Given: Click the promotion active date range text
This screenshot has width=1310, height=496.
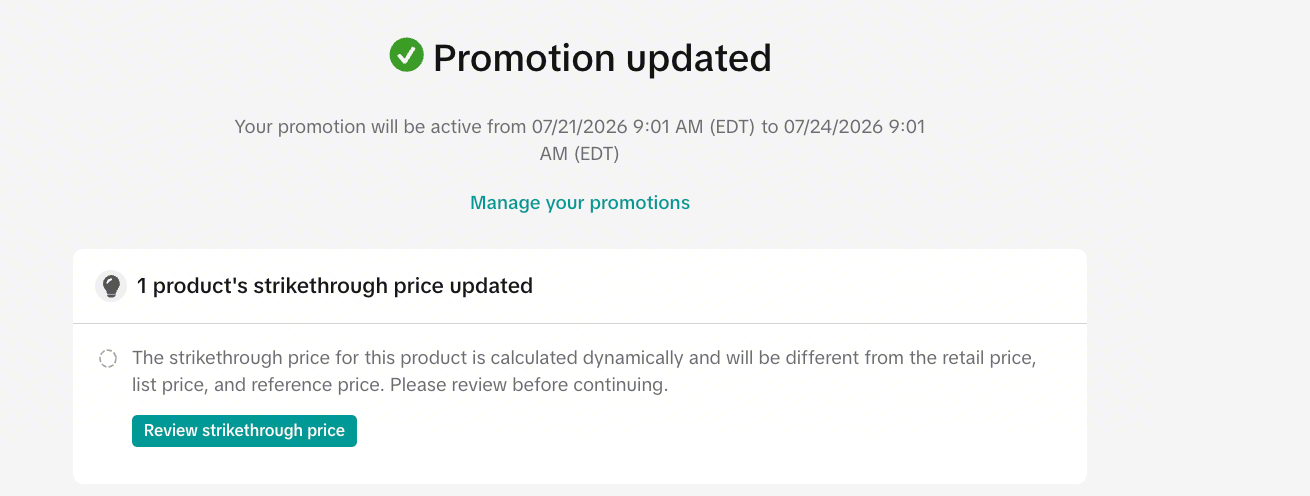Looking at the screenshot, I should (x=580, y=140).
